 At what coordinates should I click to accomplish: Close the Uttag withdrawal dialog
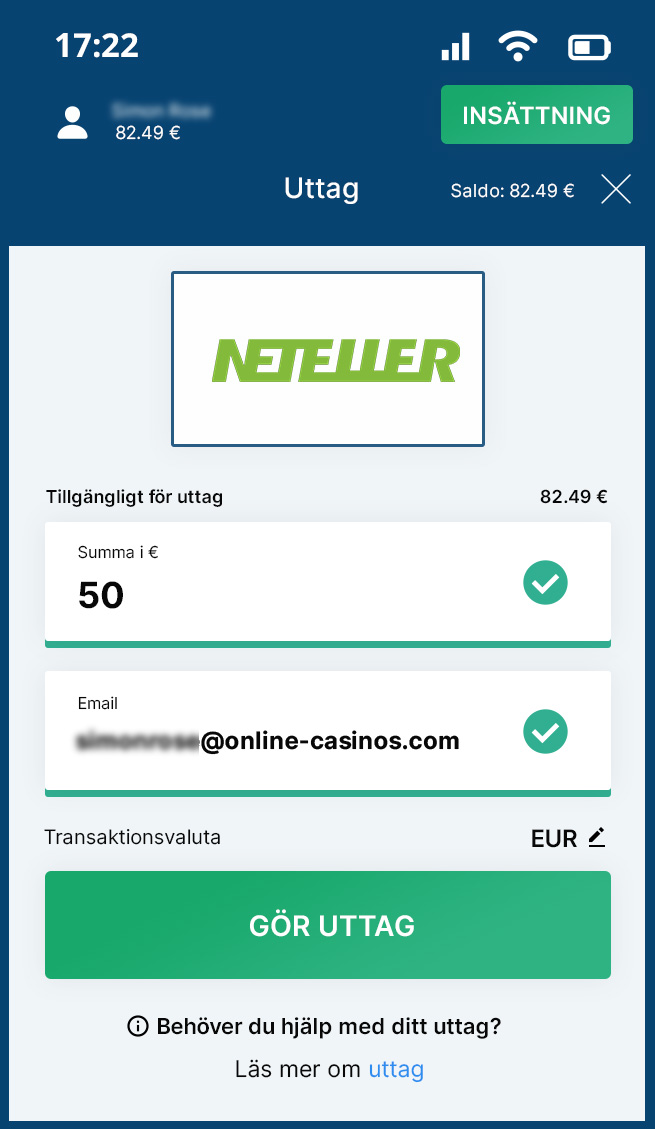click(x=616, y=189)
